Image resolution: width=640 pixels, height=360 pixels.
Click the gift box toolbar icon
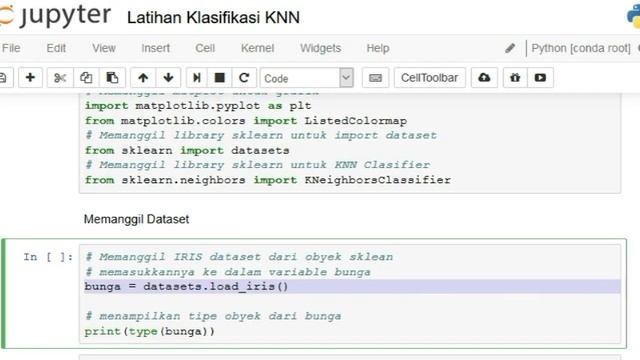(515, 78)
